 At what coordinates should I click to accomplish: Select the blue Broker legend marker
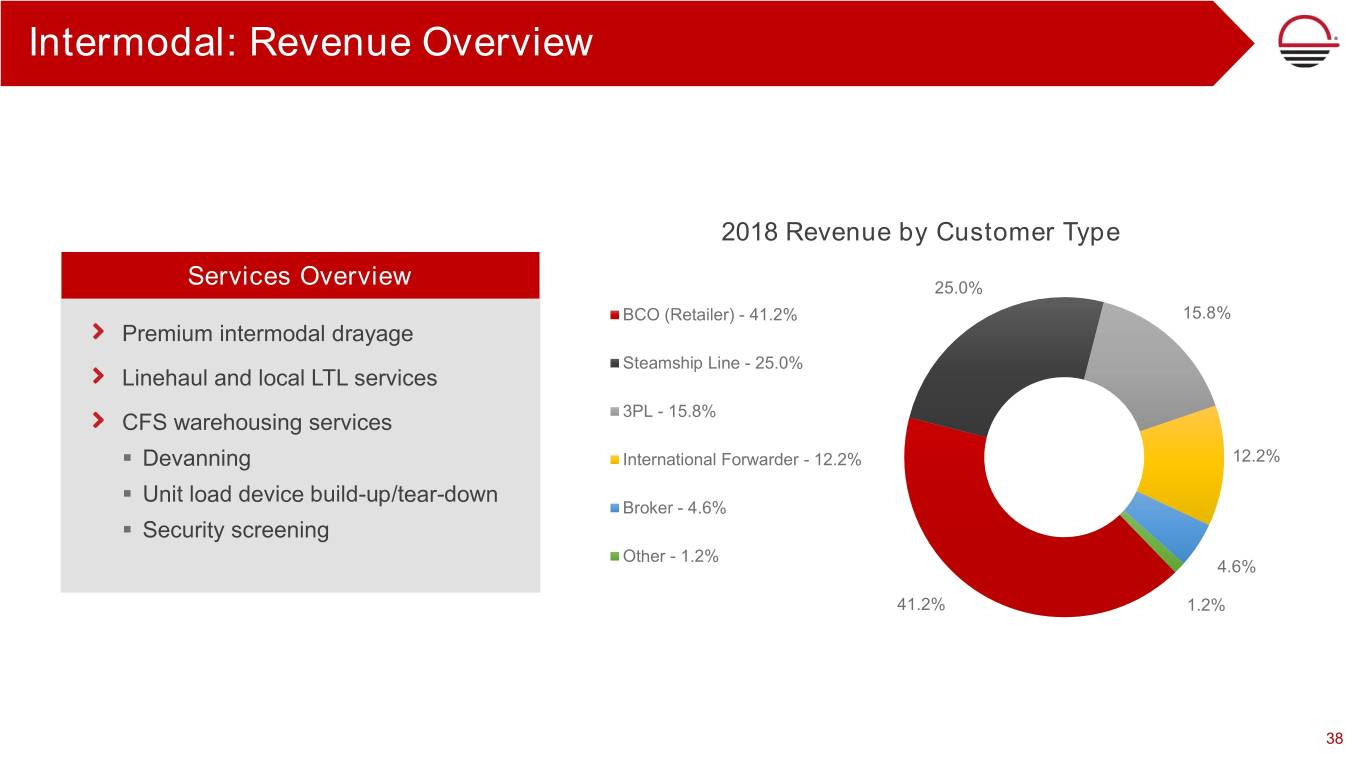[615, 508]
